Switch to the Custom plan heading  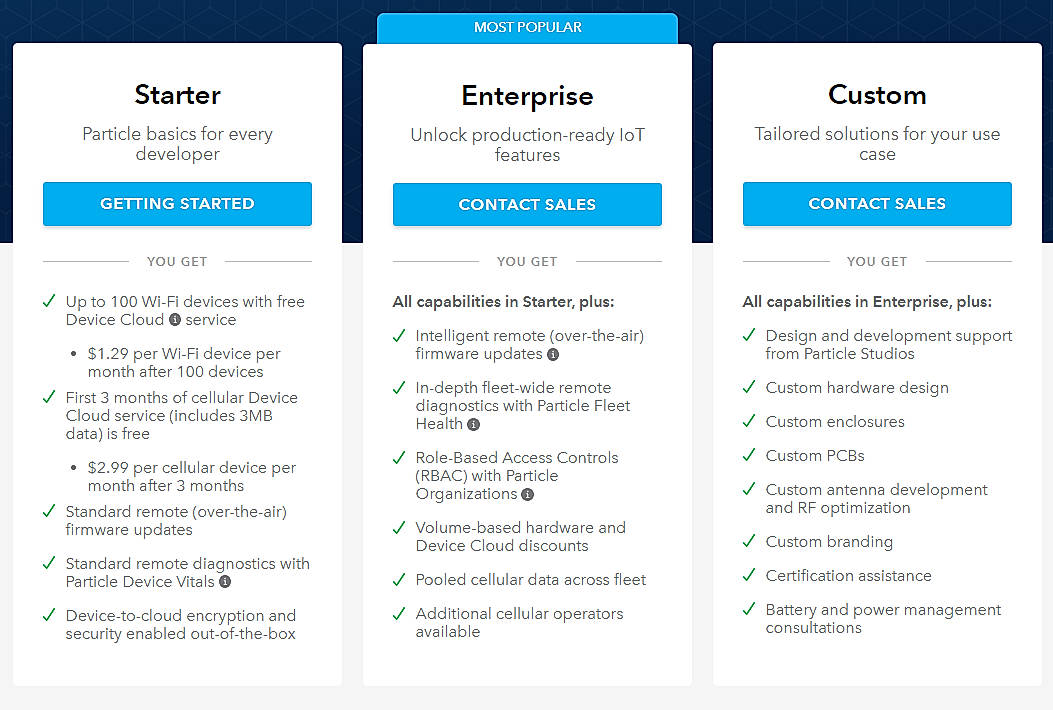click(877, 95)
